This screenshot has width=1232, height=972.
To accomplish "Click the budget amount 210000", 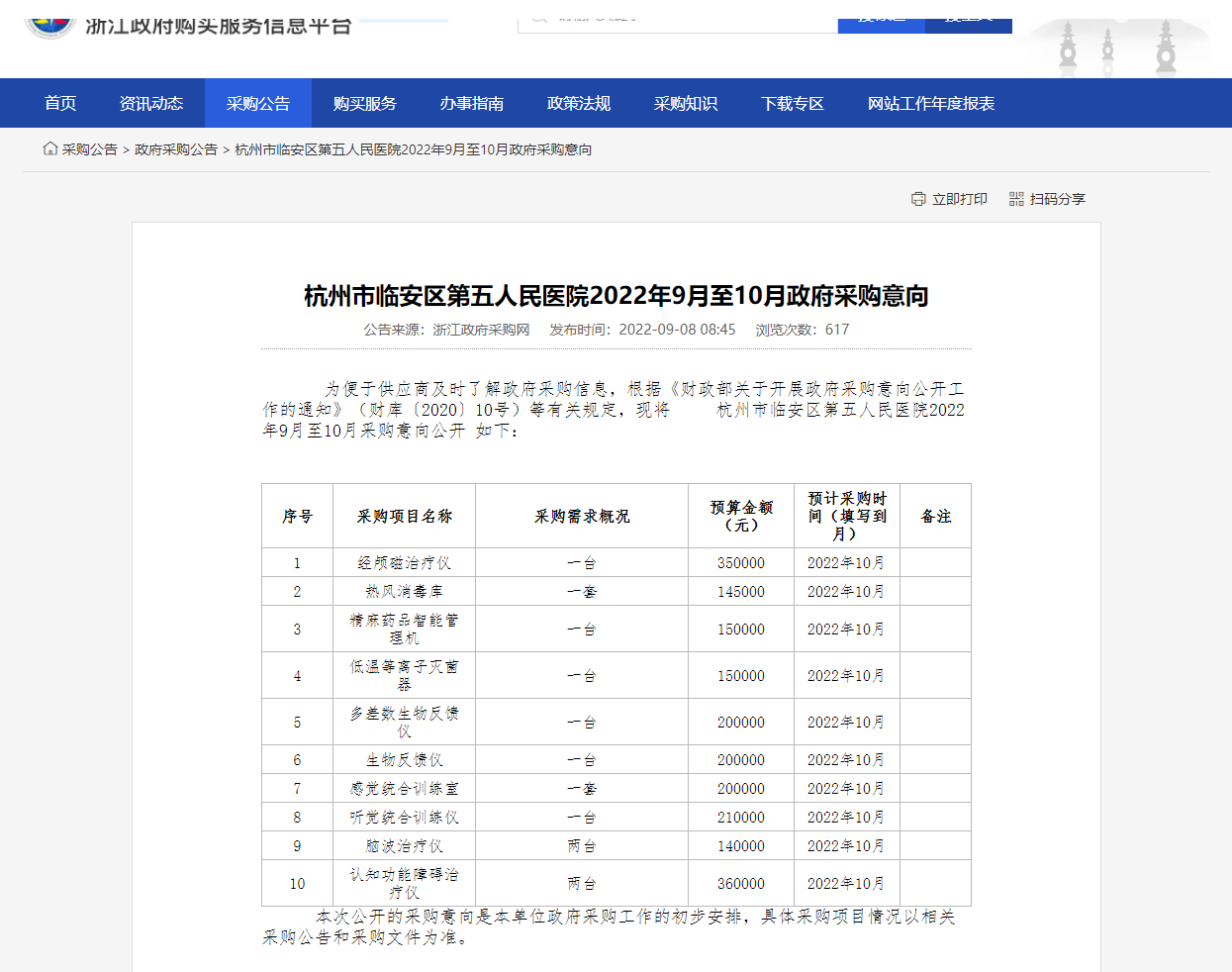I will (741, 818).
